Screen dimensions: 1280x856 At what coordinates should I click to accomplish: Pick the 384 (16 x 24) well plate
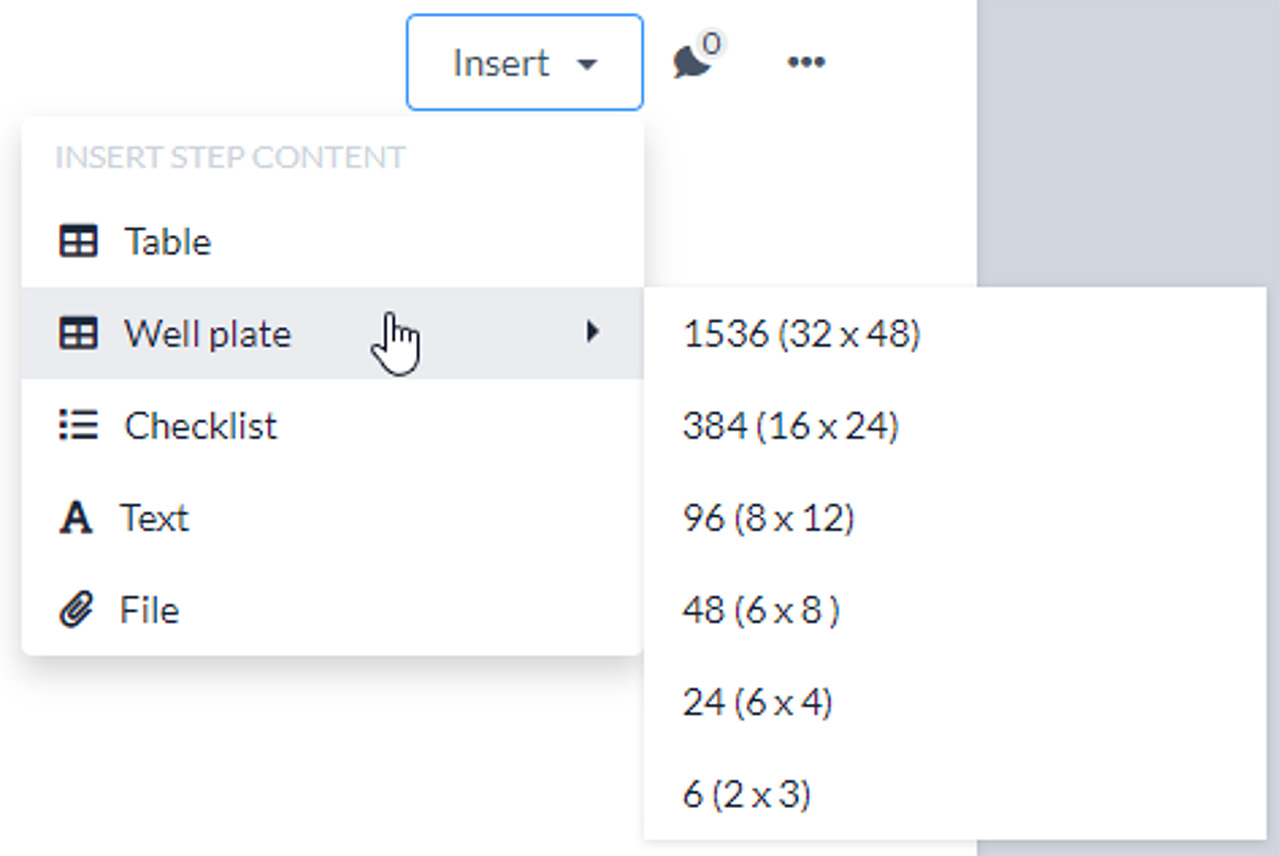pos(790,426)
